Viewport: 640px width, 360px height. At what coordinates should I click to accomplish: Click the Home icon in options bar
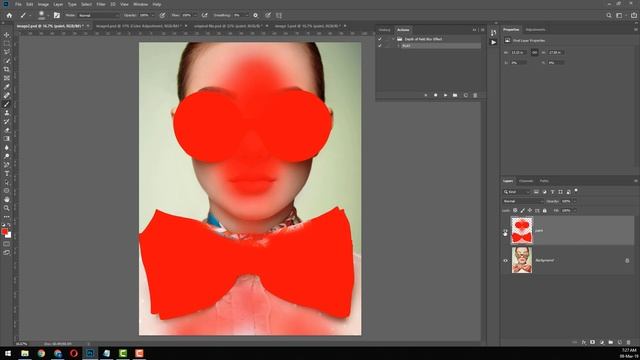(x=9, y=15)
